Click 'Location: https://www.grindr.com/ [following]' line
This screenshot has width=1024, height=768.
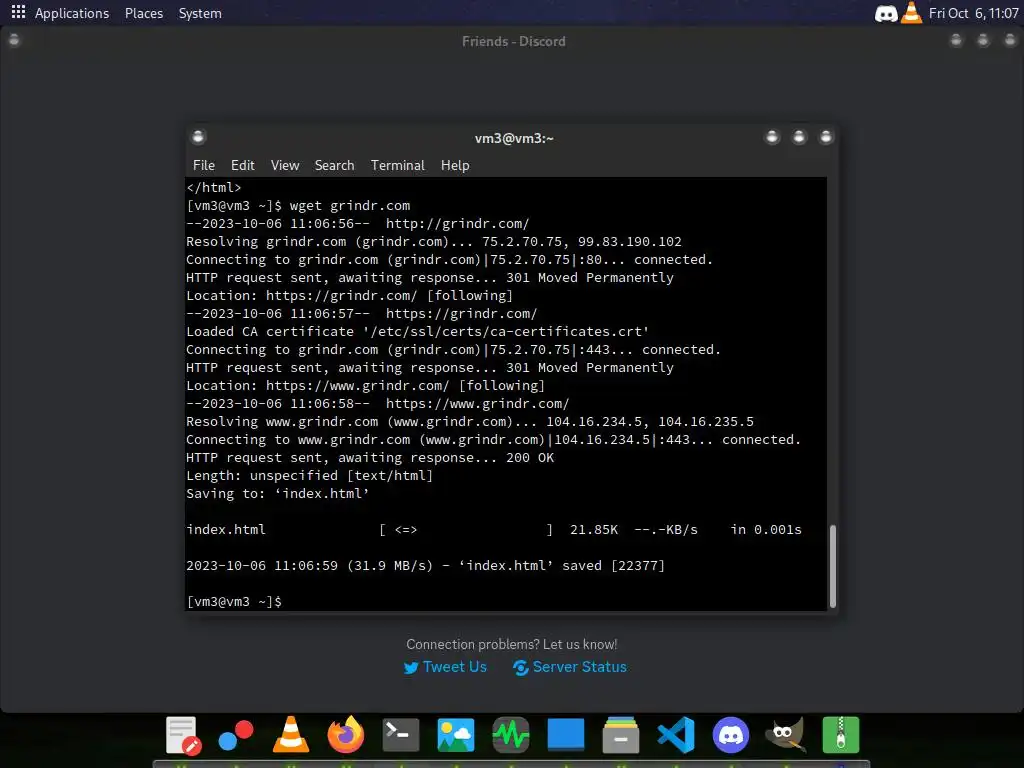[365, 385]
